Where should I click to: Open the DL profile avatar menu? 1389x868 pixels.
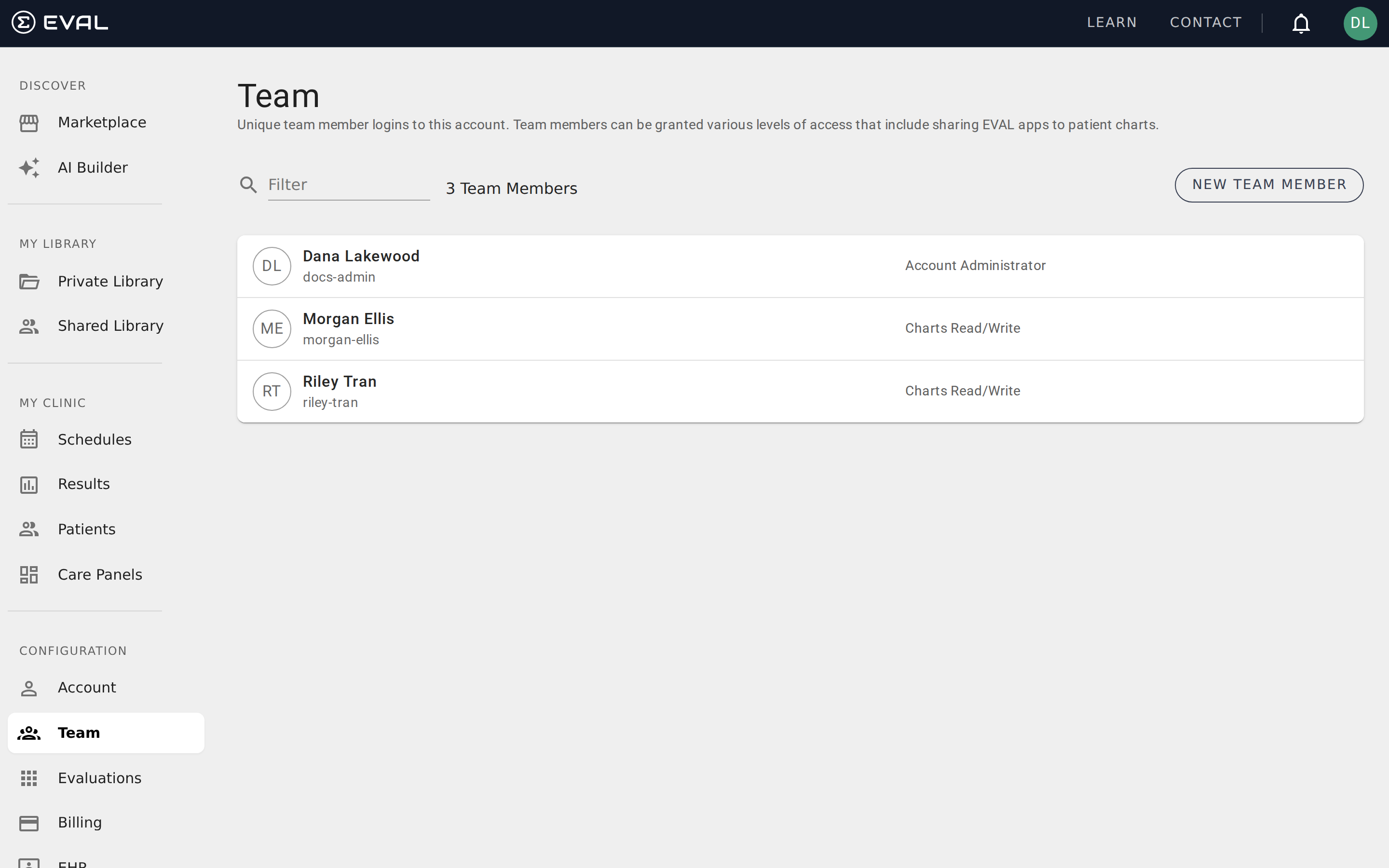click(x=1360, y=23)
